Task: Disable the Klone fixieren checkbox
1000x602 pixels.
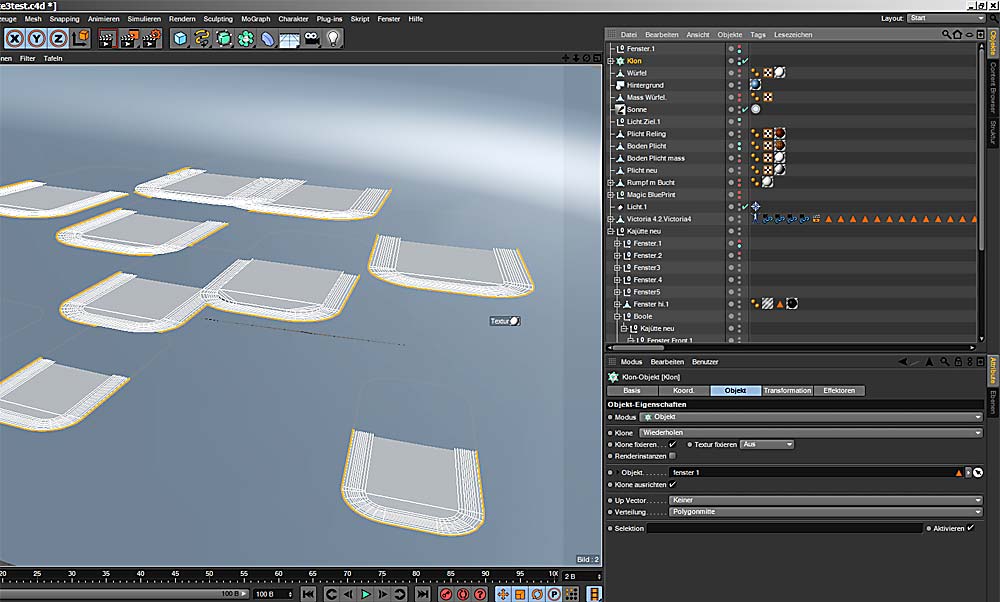Action: (x=672, y=444)
